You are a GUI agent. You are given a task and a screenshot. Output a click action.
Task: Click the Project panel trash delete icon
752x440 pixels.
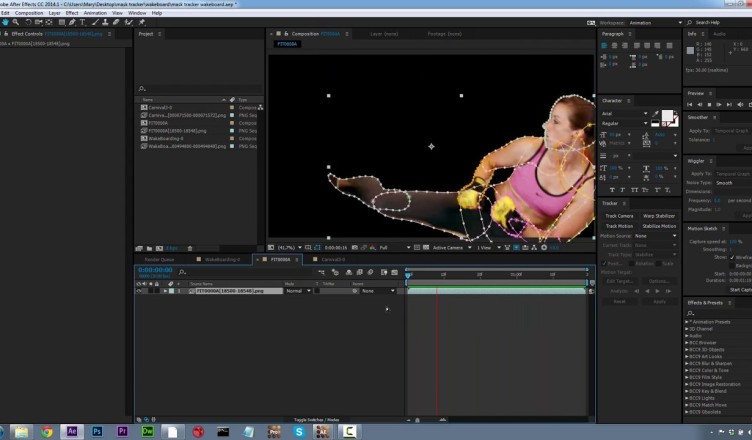pyautogui.click(x=190, y=248)
